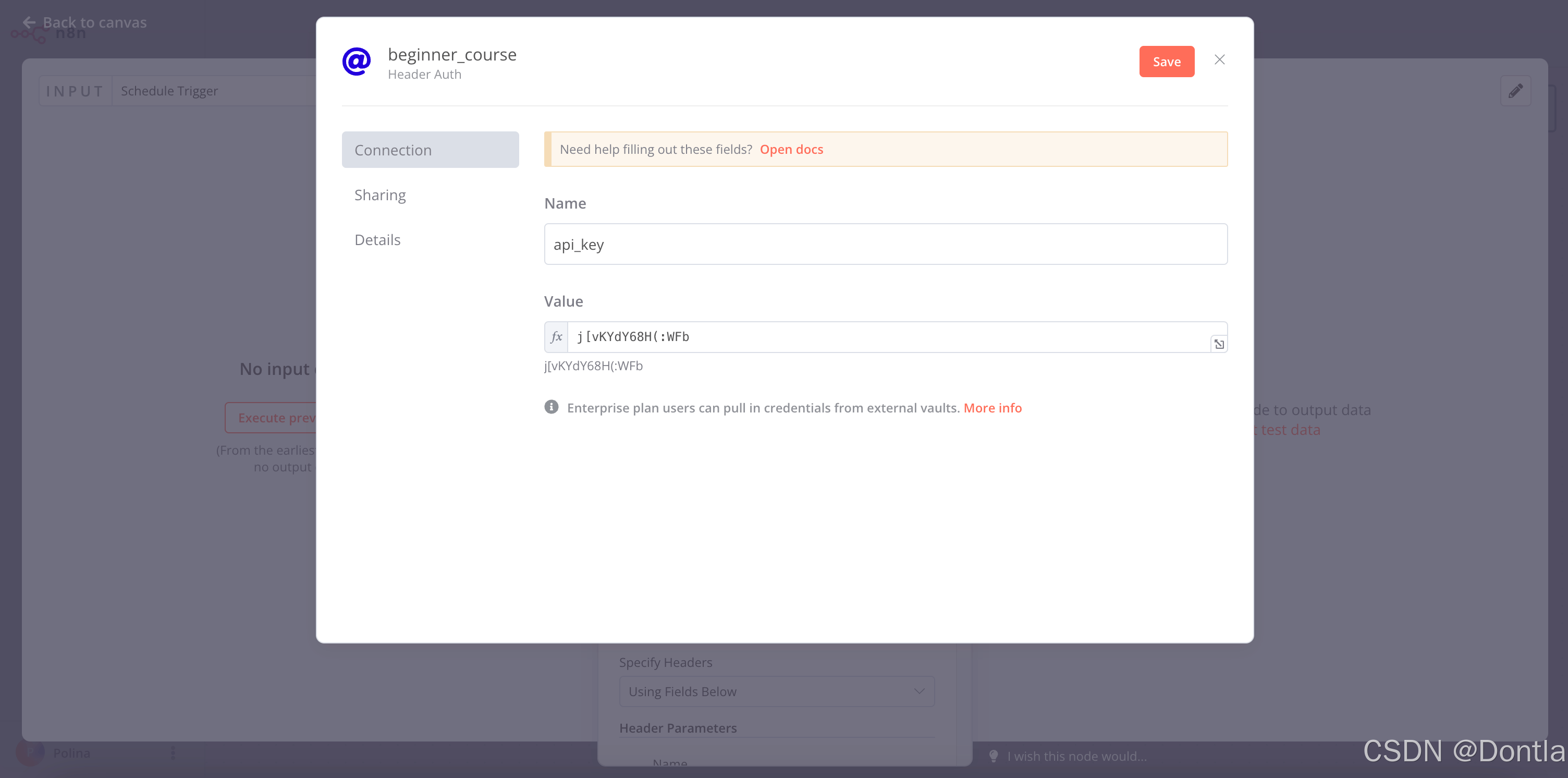Open the Connection tab

coord(430,150)
